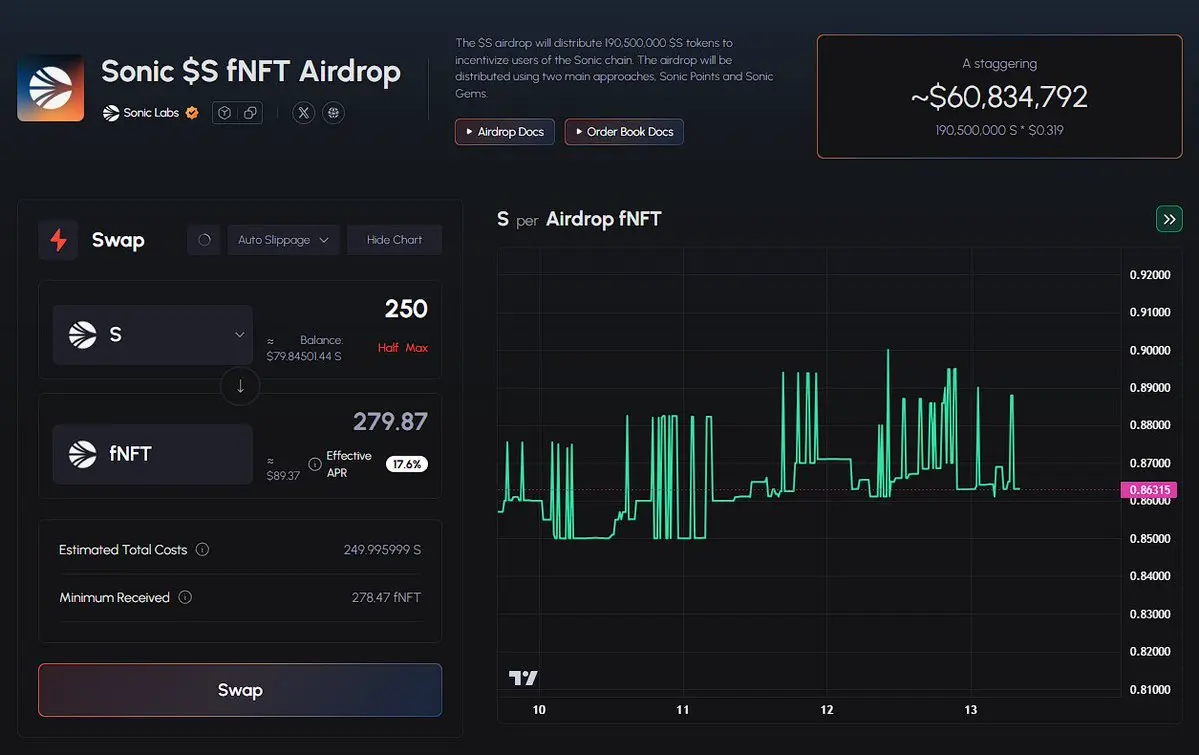Open the Auto Slippage dropdown
1199x755 pixels.
283,239
